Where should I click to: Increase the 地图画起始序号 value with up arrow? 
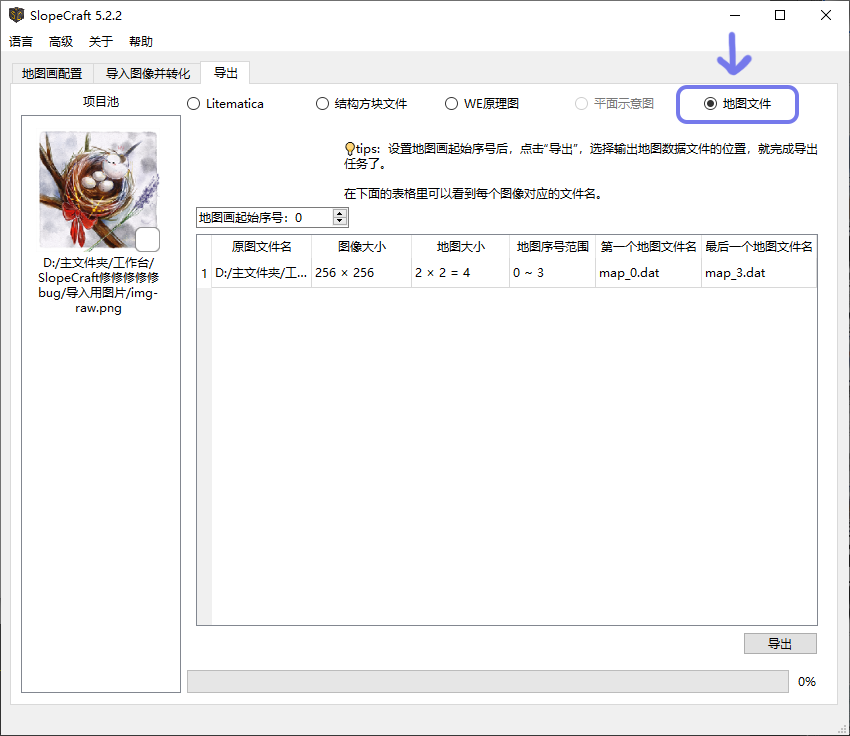click(340, 213)
